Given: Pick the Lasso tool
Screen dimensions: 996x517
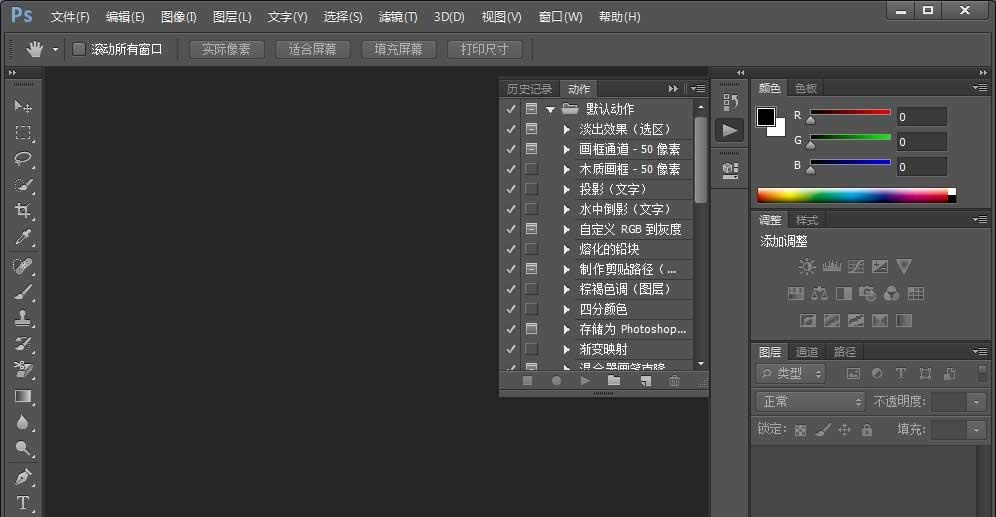Looking at the screenshot, I should point(23,158).
